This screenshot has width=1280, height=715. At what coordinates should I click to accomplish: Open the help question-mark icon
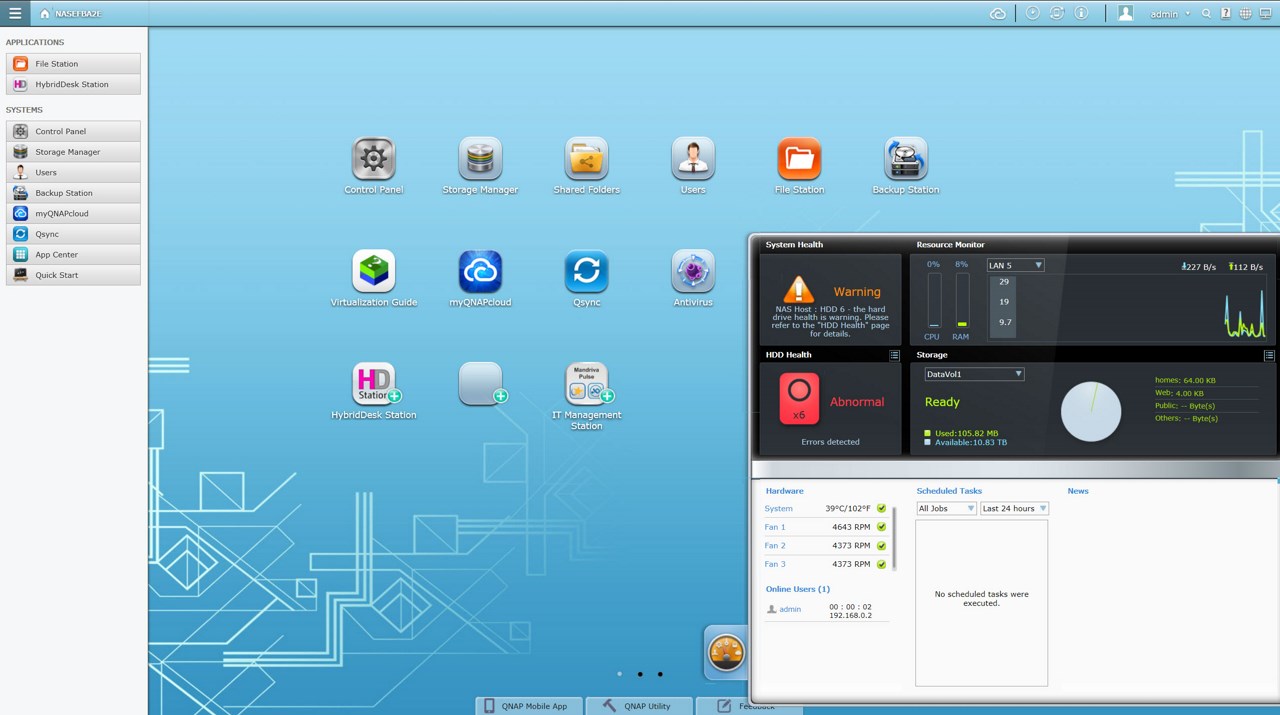tap(1226, 14)
